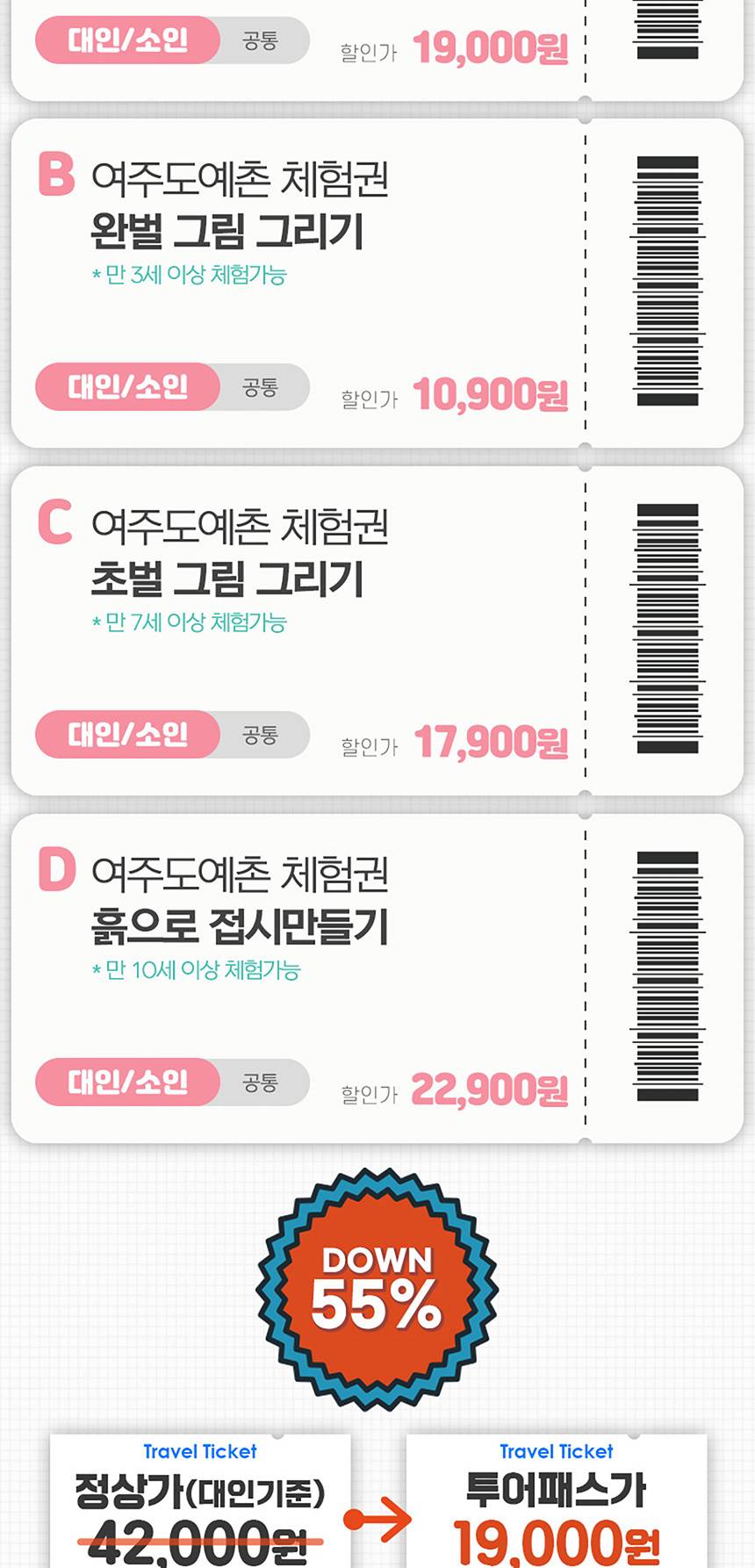This screenshot has width=755, height=1568.
Task: Select 대인/소인 pill on 초벌 그림 그리기 ticket
Action: (x=128, y=734)
